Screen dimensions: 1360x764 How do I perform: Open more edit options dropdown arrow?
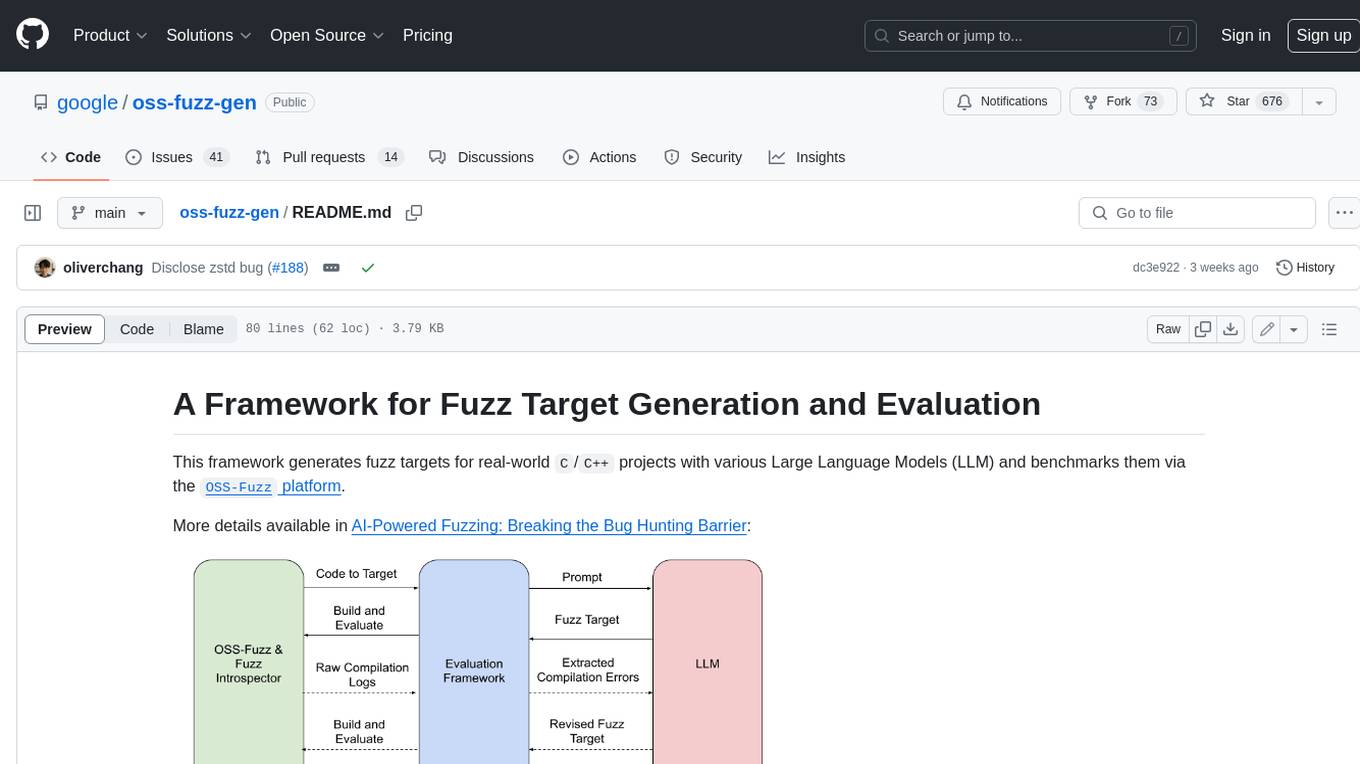pos(1294,329)
